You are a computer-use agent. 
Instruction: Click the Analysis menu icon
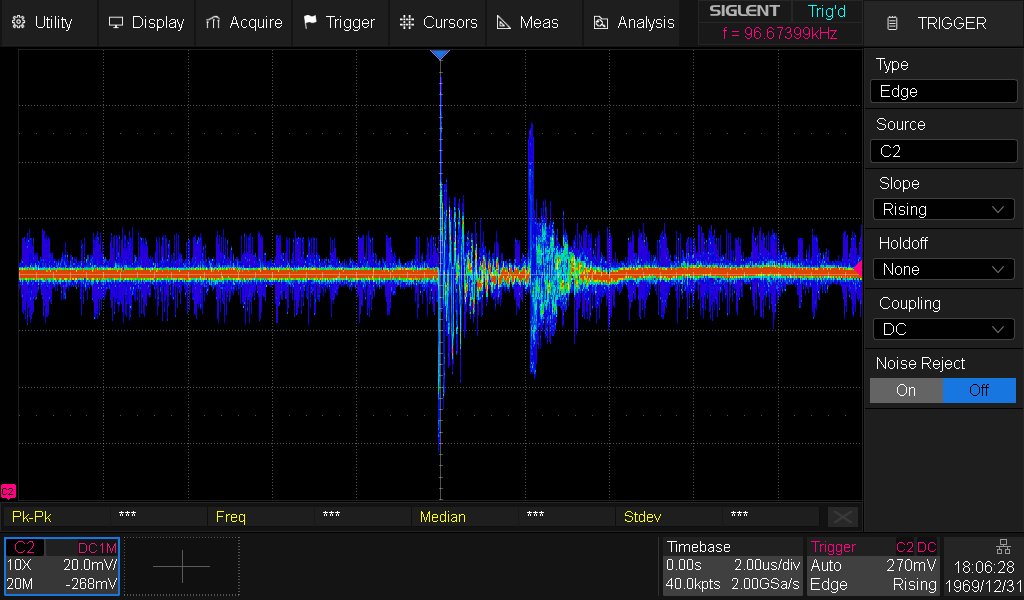pyautogui.click(x=601, y=22)
